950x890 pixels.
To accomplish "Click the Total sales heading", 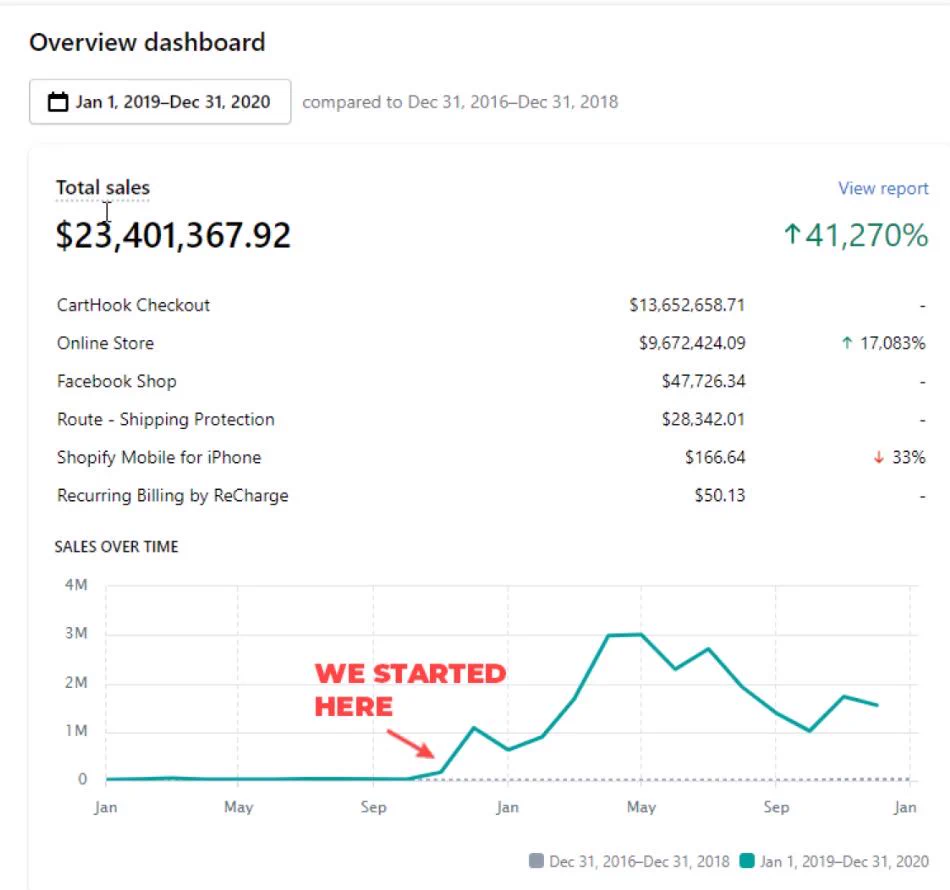I will coord(102,187).
